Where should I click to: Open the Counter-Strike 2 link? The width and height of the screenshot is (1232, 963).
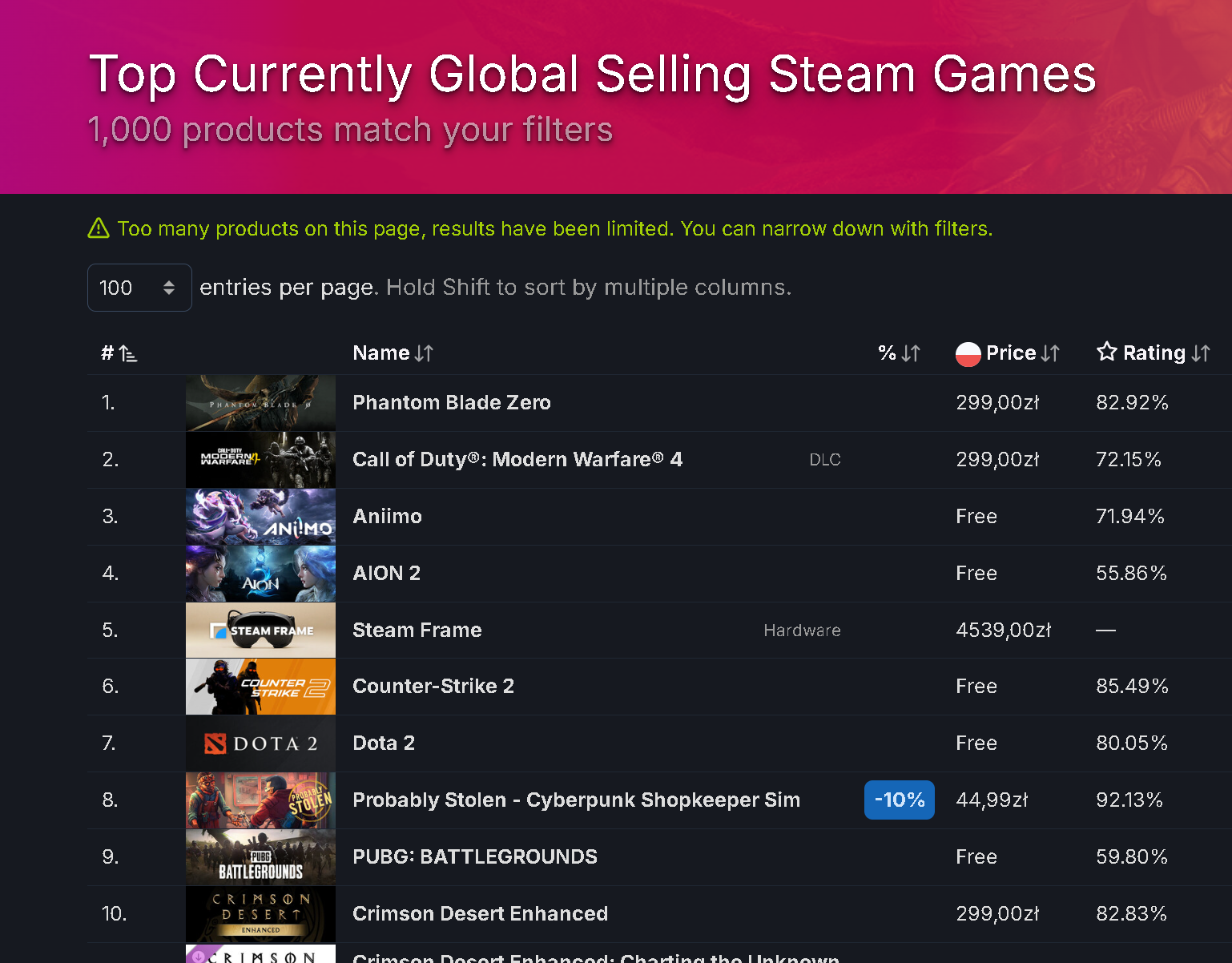pos(433,686)
